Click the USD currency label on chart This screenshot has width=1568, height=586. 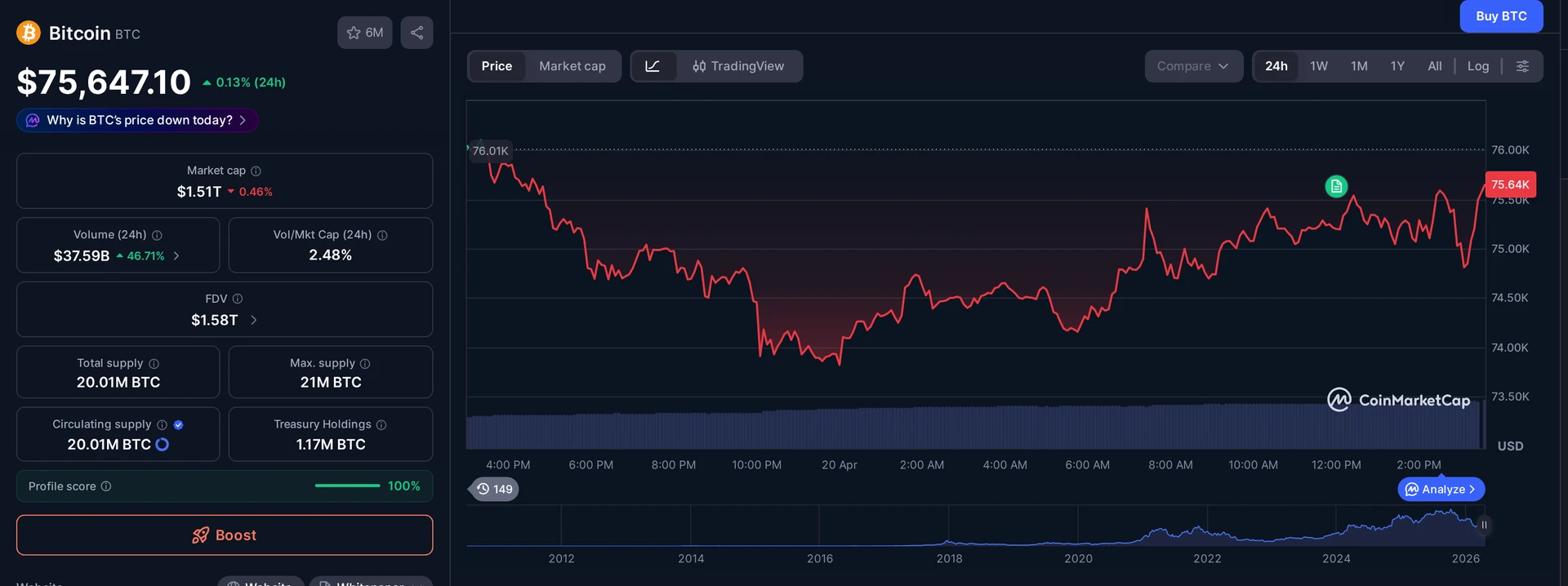1510,446
